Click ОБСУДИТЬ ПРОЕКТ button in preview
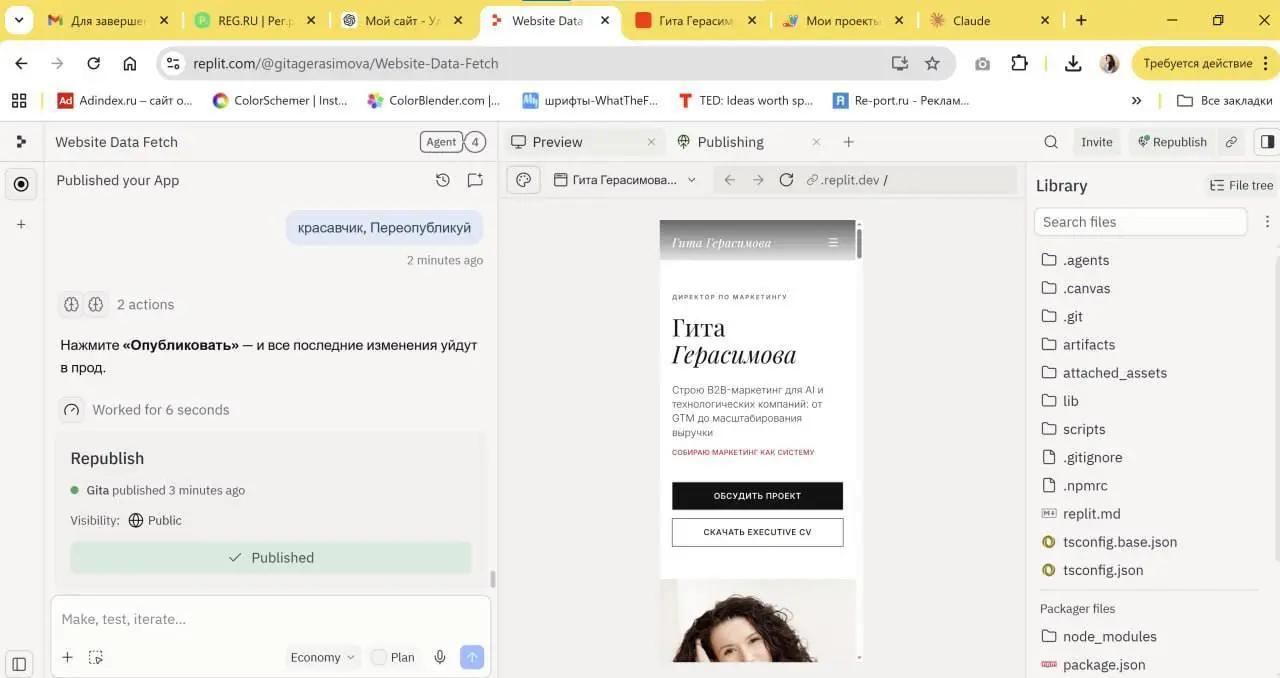1280x678 pixels. [x=757, y=495]
